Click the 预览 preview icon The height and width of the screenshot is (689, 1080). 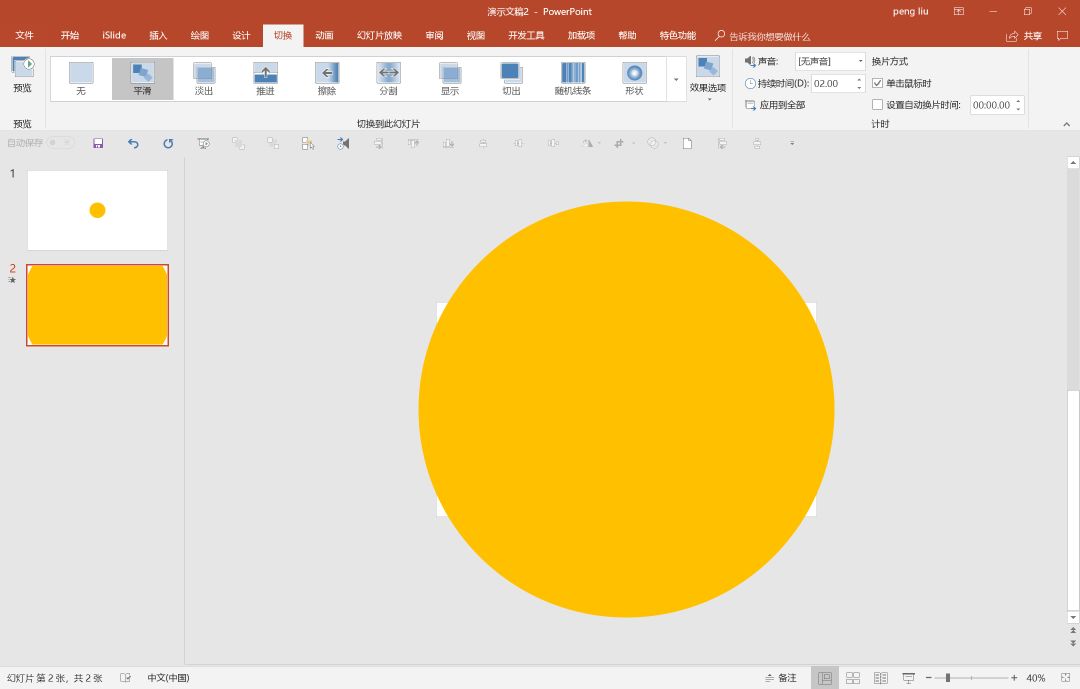pos(22,68)
